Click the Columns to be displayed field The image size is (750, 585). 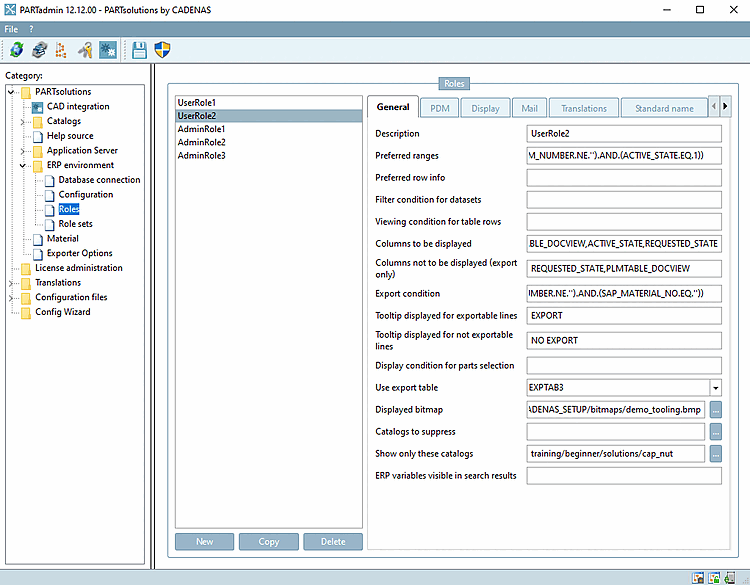624,243
